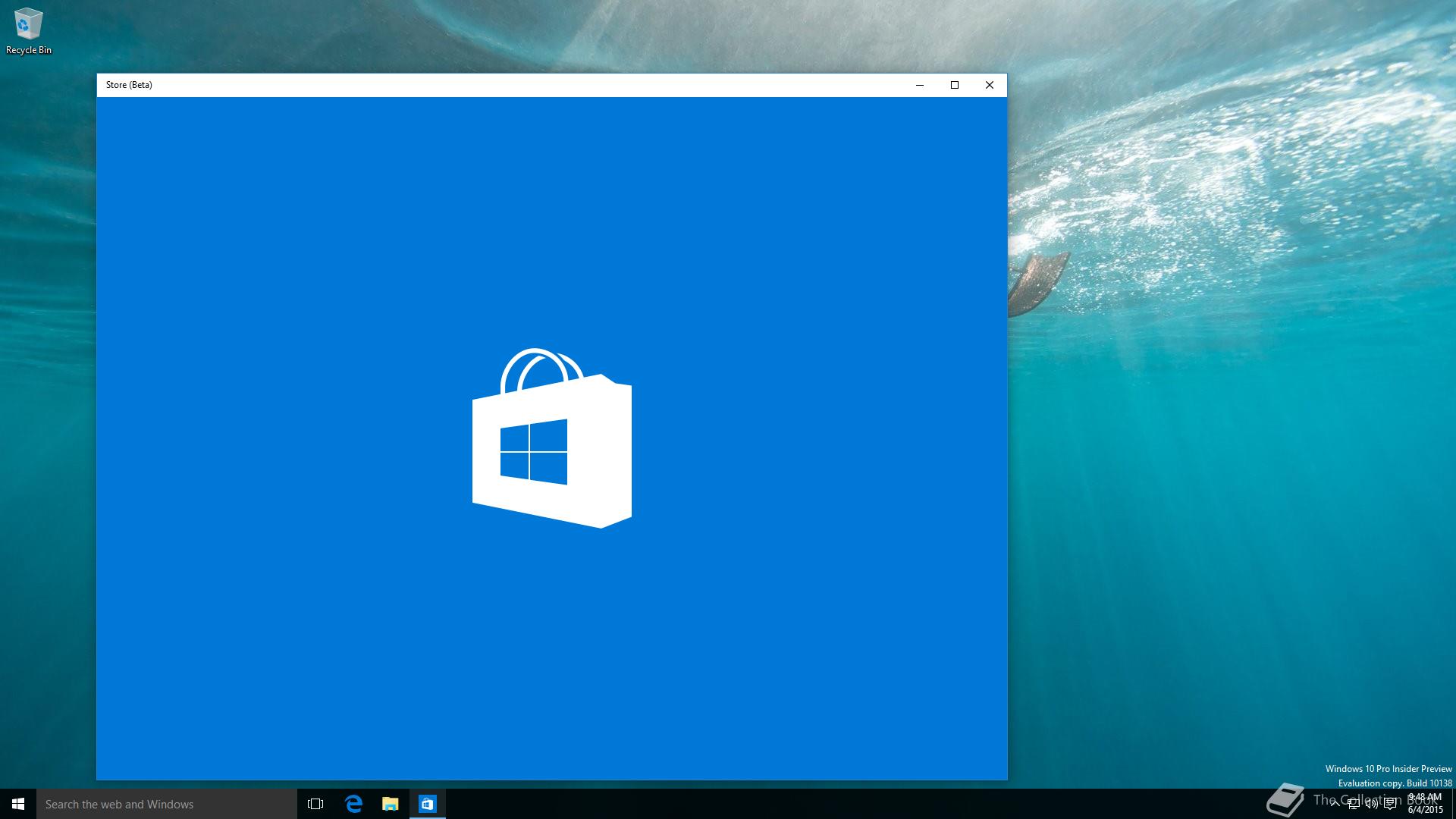Open the Action Center notifications icon
This screenshot has width=1456, height=819.
point(1390,804)
